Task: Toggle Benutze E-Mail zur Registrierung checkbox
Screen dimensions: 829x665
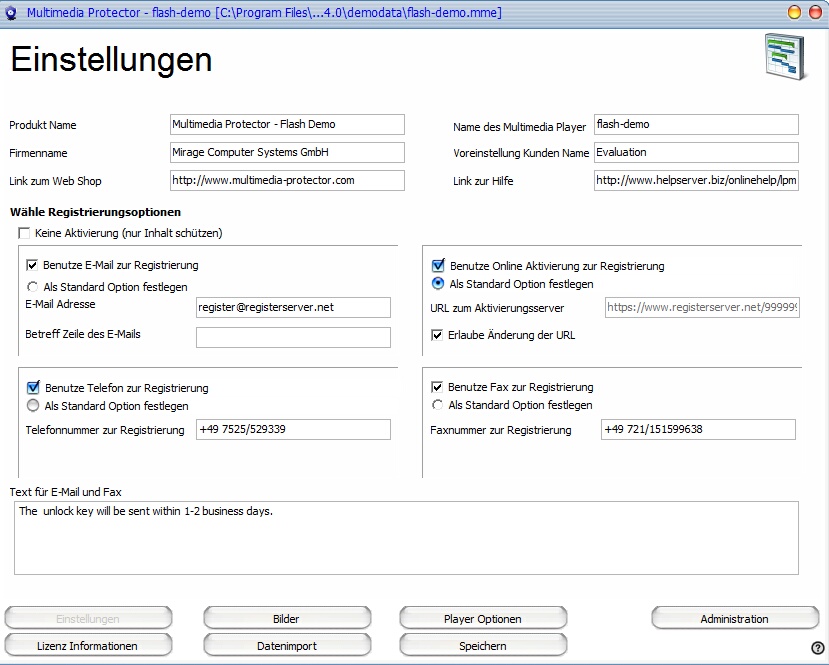Action: click(32, 265)
